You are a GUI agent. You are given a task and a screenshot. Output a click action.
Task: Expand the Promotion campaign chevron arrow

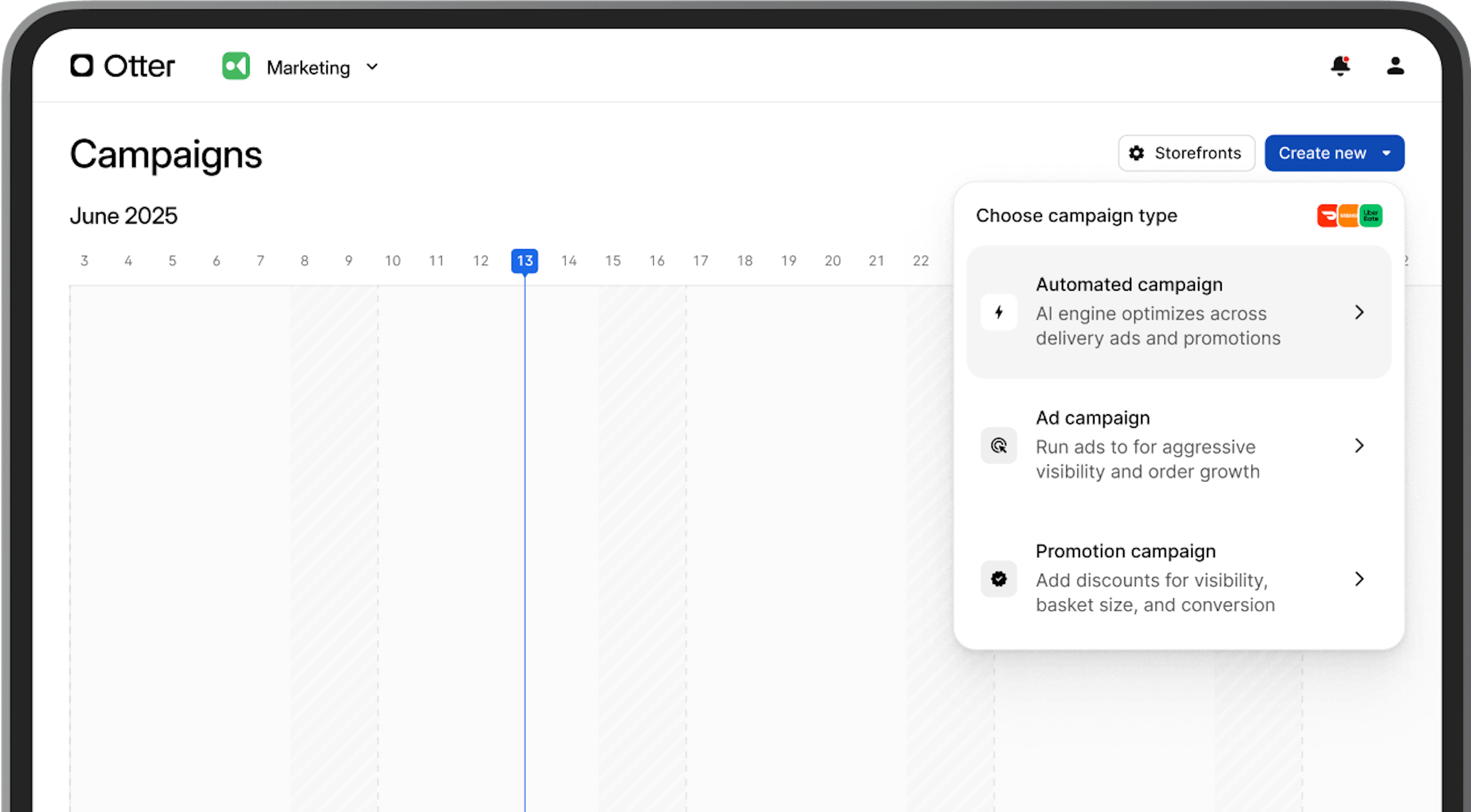coord(1360,579)
